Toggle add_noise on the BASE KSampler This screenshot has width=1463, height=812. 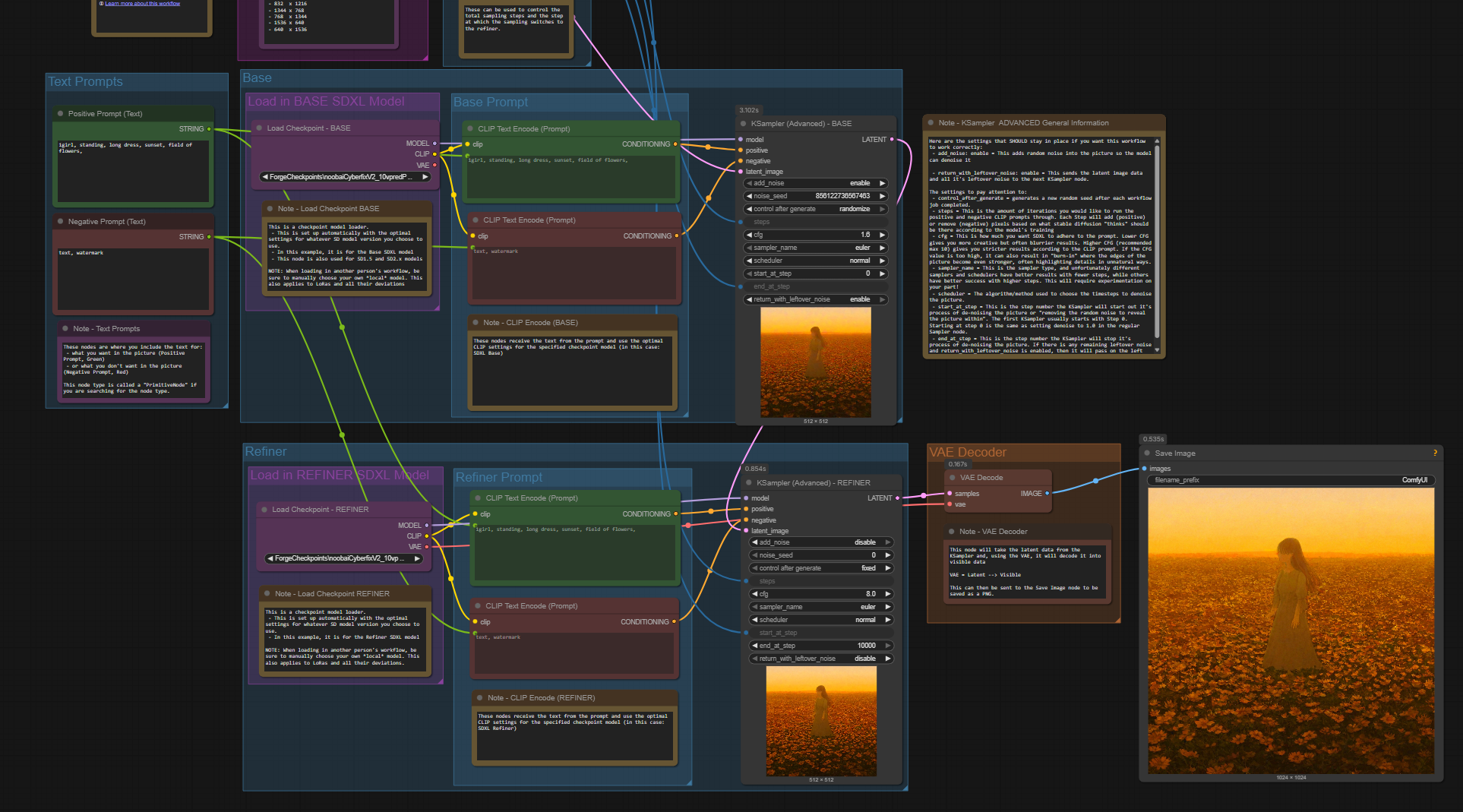click(816, 183)
